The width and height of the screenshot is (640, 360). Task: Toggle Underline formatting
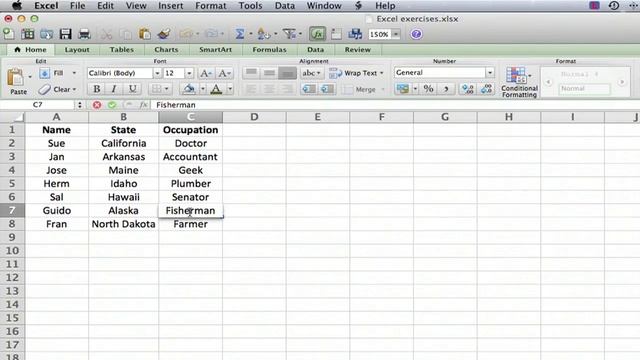132,89
